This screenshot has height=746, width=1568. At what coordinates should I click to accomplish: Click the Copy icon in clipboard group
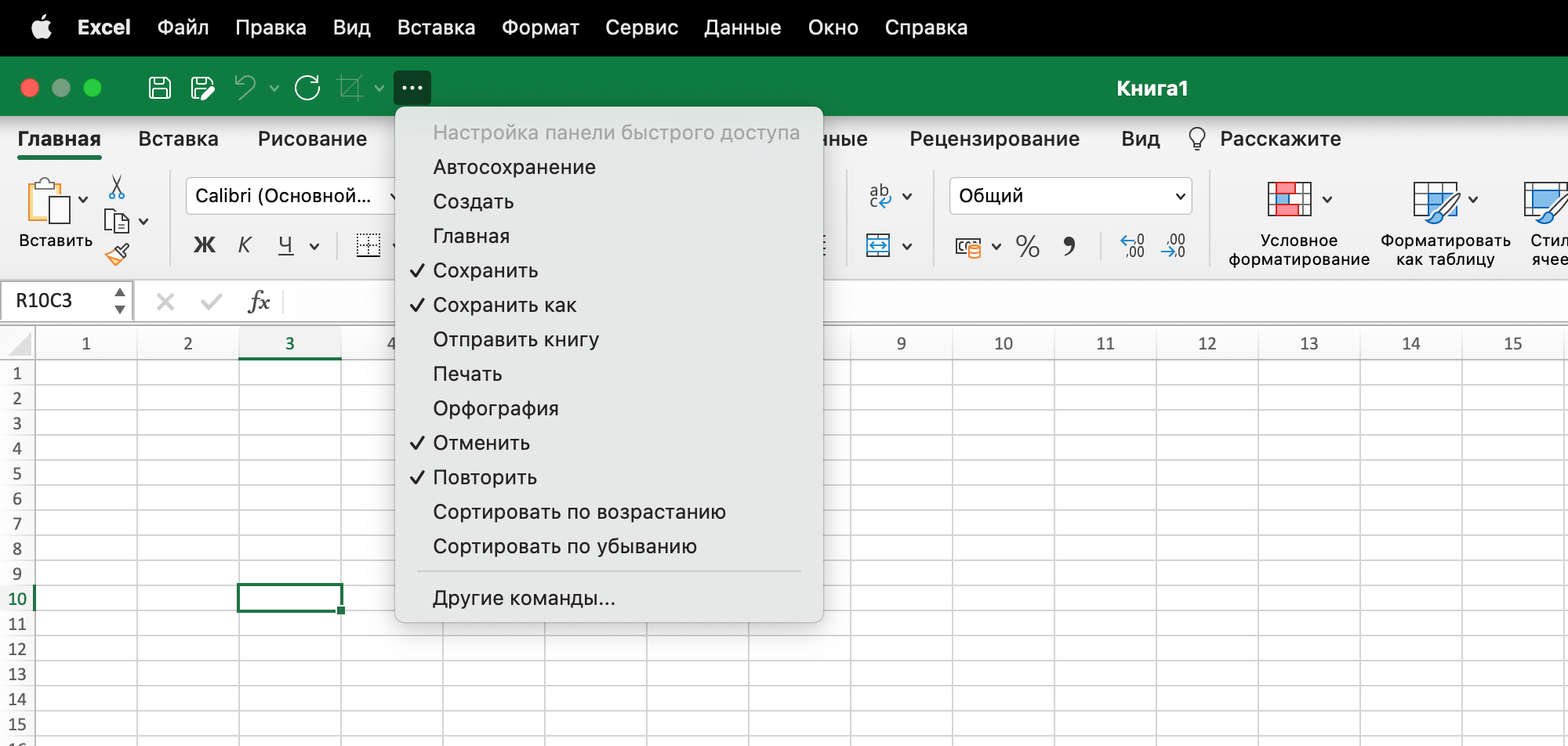[117, 221]
